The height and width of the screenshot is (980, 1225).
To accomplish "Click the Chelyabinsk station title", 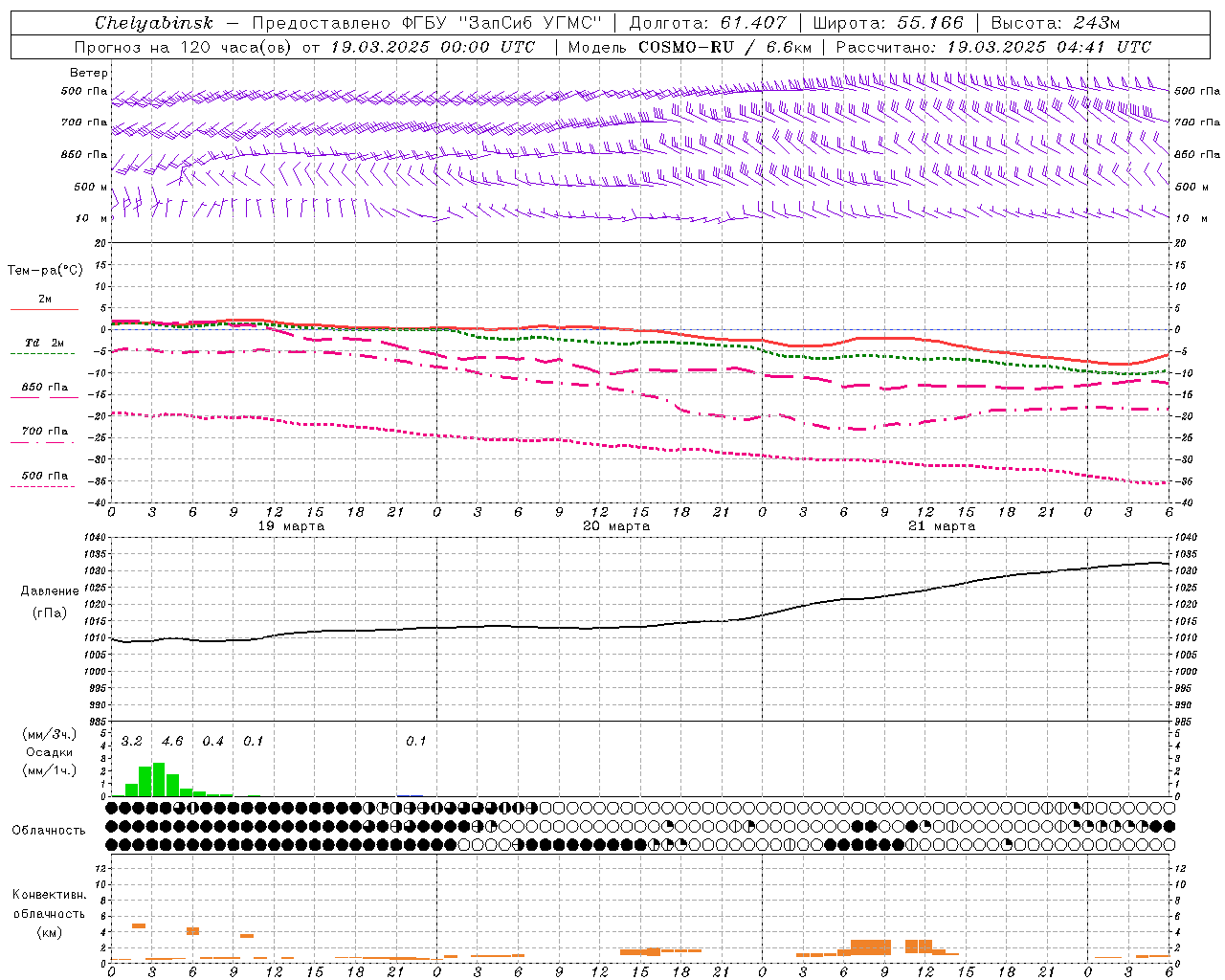I will [x=154, y=23].
